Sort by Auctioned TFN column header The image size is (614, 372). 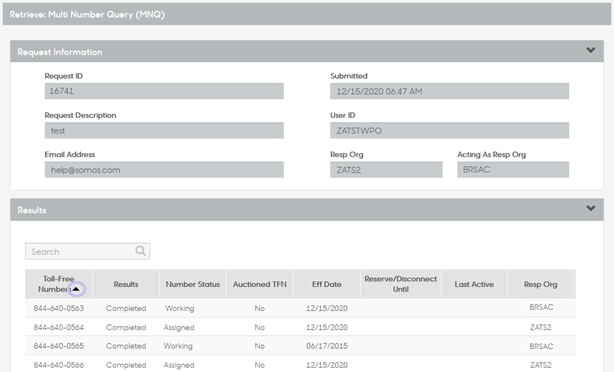tap(260, 284)
